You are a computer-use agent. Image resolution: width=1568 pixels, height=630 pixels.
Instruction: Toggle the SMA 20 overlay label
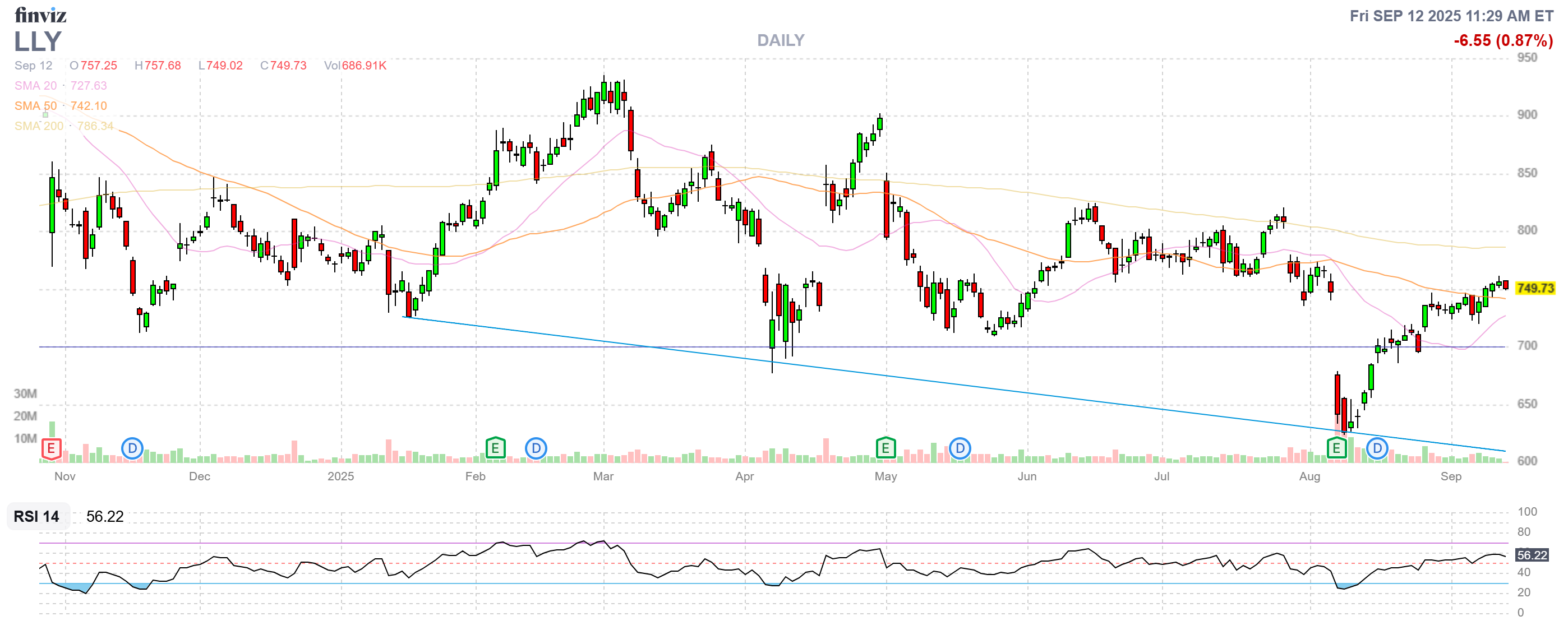tap(35, 86)
